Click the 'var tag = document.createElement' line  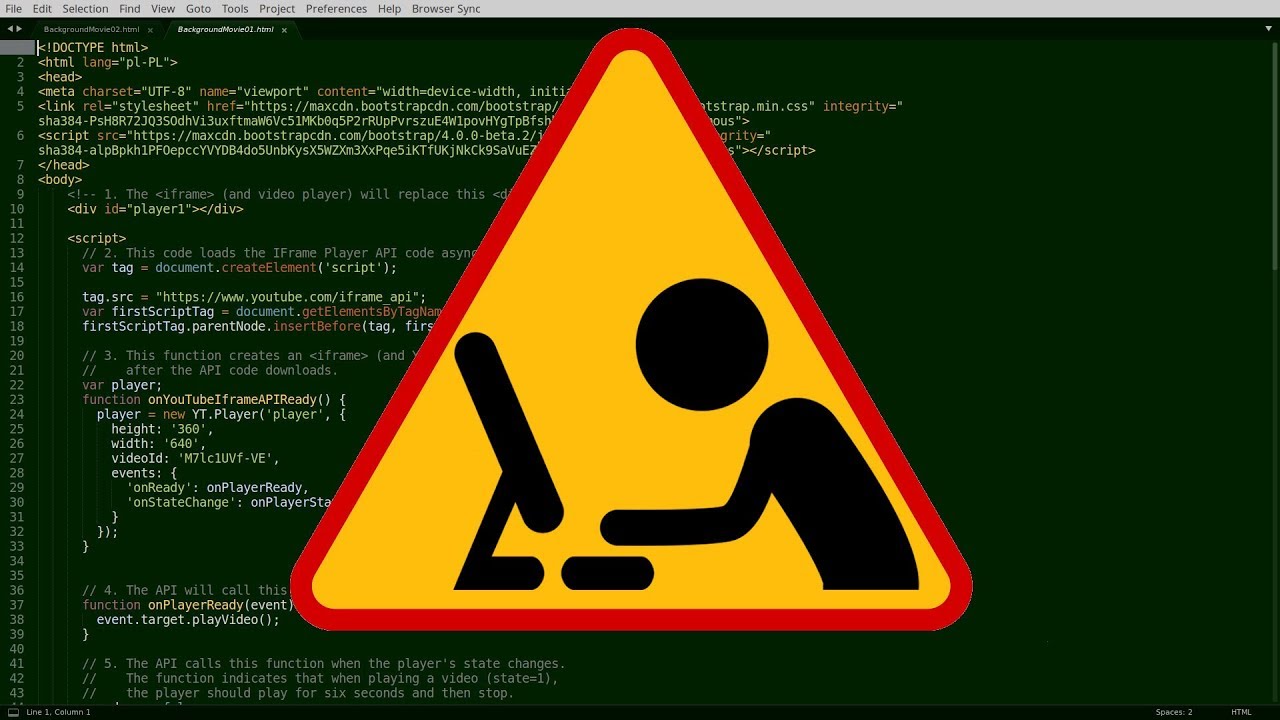(240, 268)
